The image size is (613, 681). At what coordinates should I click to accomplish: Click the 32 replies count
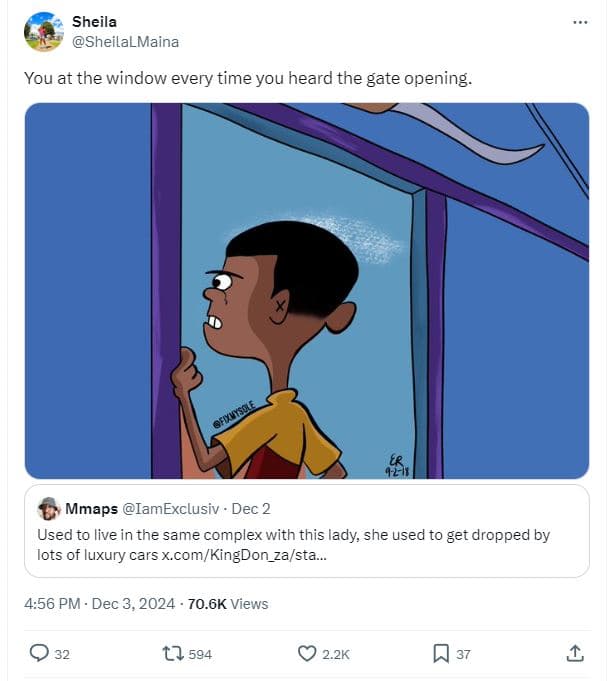(x=62, y=654)
